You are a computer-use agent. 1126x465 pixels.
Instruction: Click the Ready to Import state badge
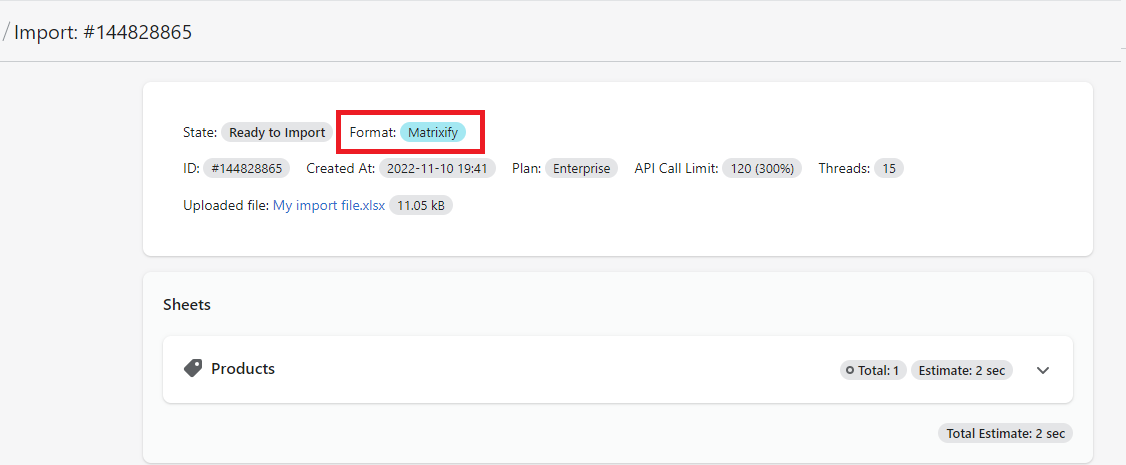tap(277, 132)
